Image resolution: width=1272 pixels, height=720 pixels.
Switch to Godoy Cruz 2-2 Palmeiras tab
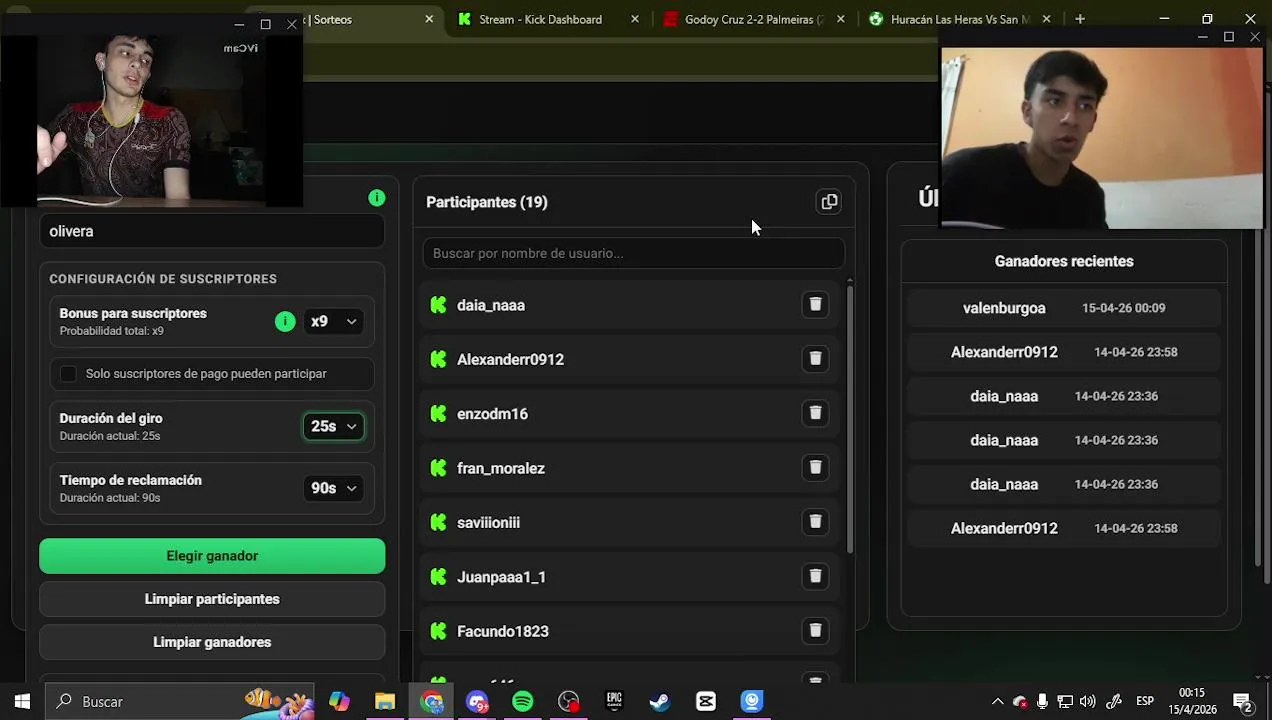(754, 19)
